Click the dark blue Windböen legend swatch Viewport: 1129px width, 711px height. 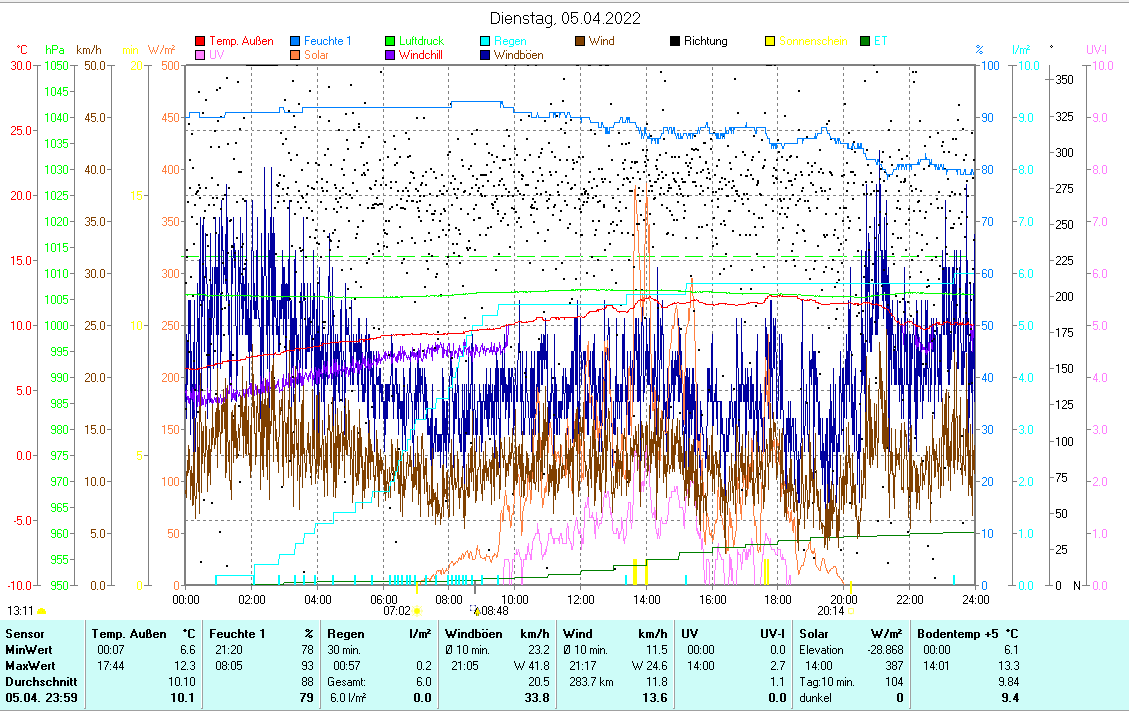(485, 55)
